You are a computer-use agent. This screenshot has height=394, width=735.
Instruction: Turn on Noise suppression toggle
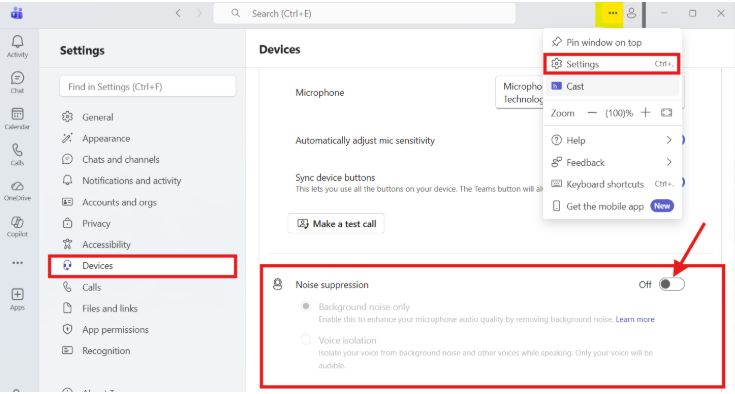coord(672,284)
